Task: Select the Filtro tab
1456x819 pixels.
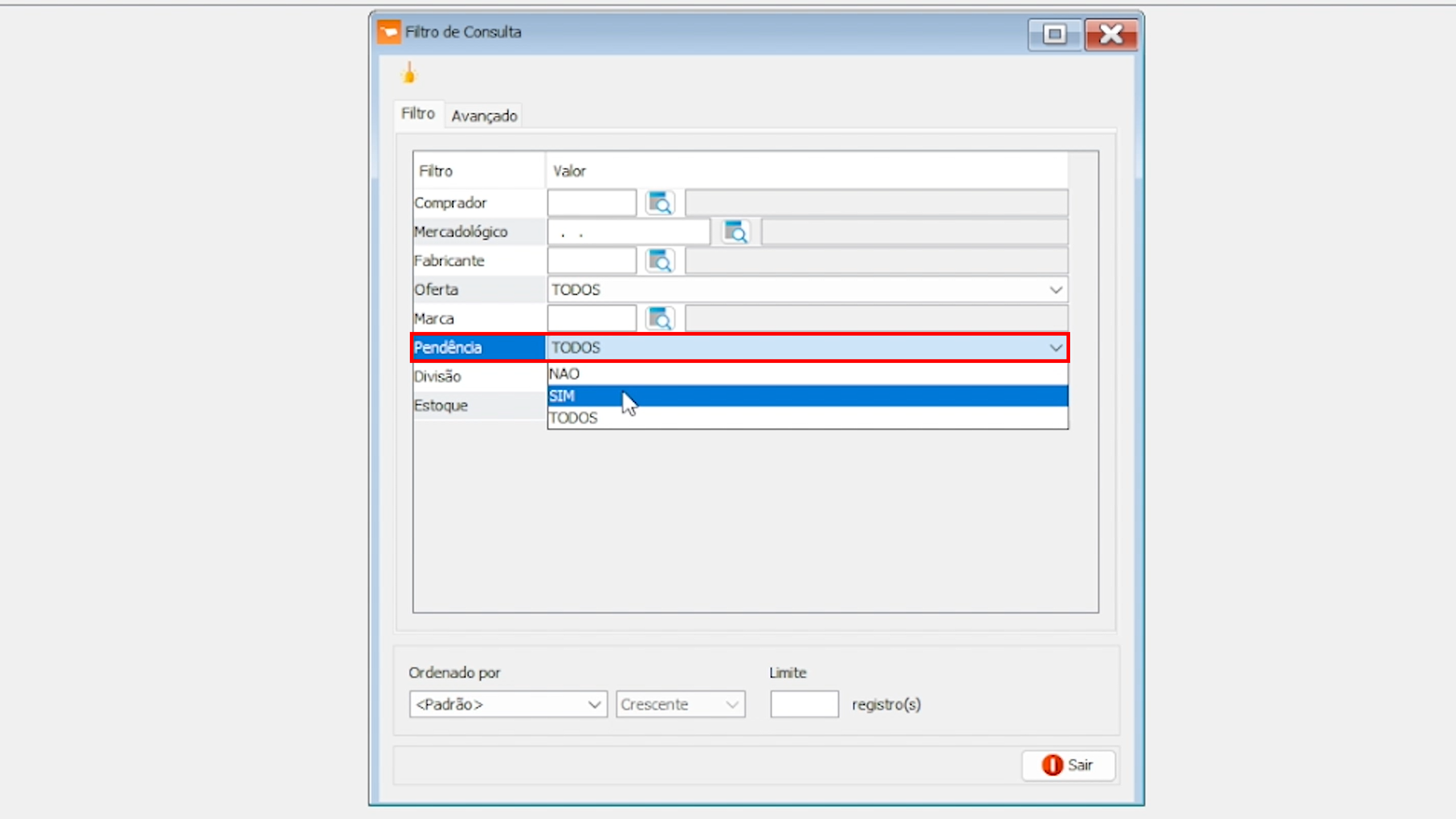Action: [x=418, y=114]
